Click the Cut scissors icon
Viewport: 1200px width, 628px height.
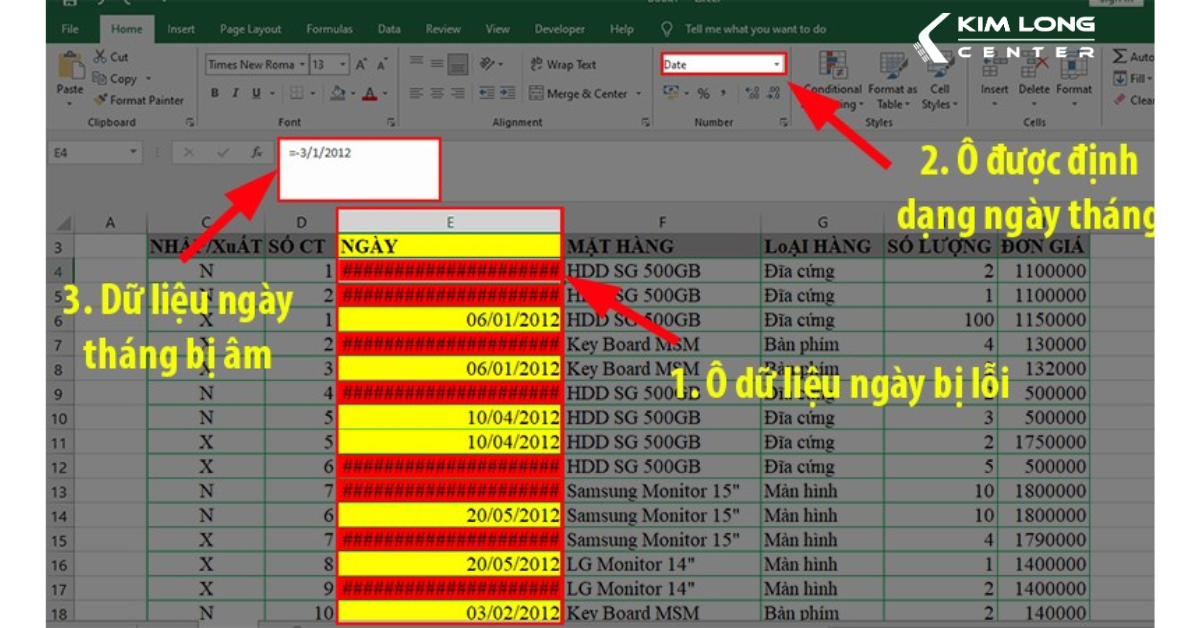tap(100, 58)
